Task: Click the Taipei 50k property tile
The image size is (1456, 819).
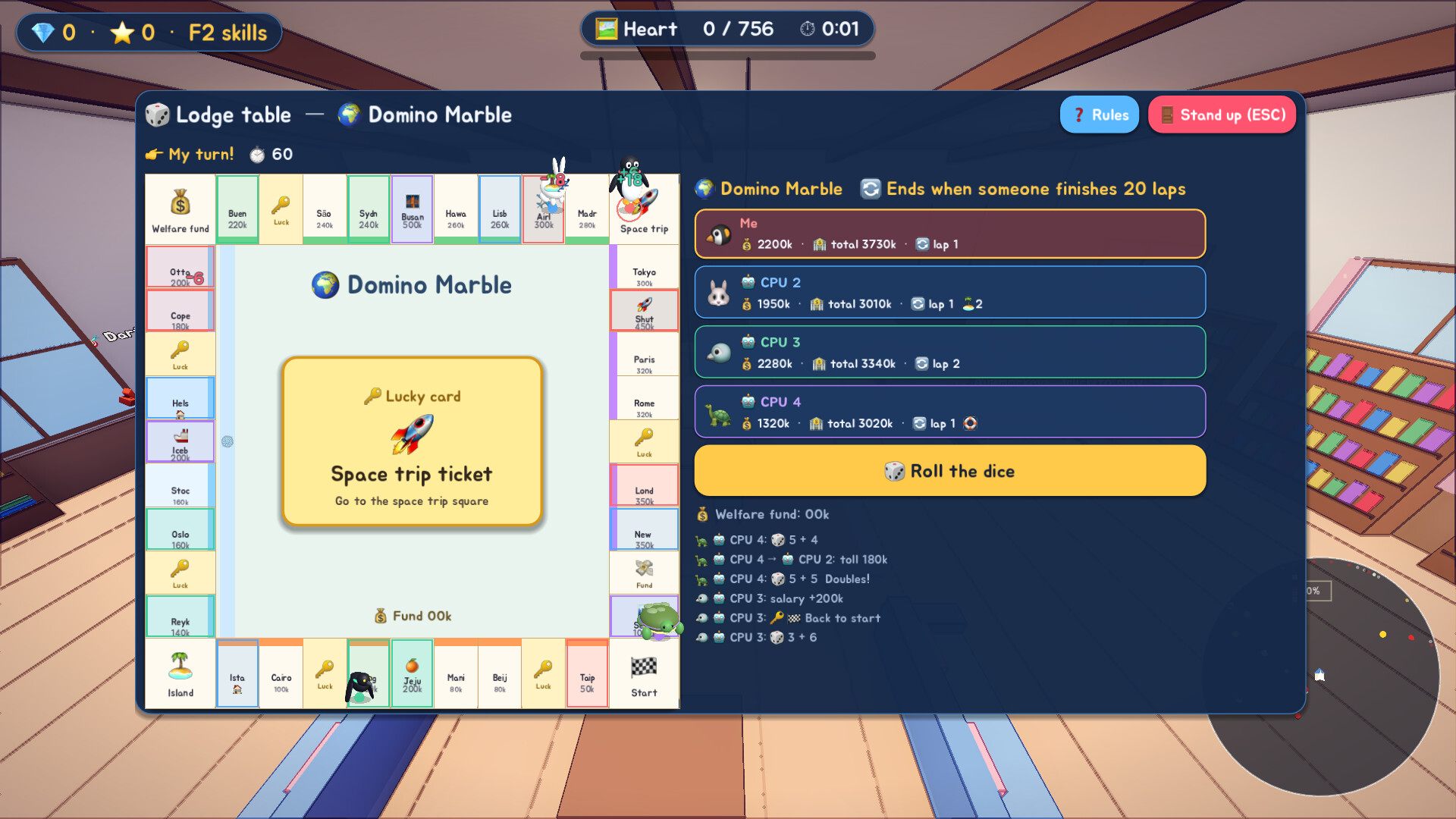Action: 587,673
